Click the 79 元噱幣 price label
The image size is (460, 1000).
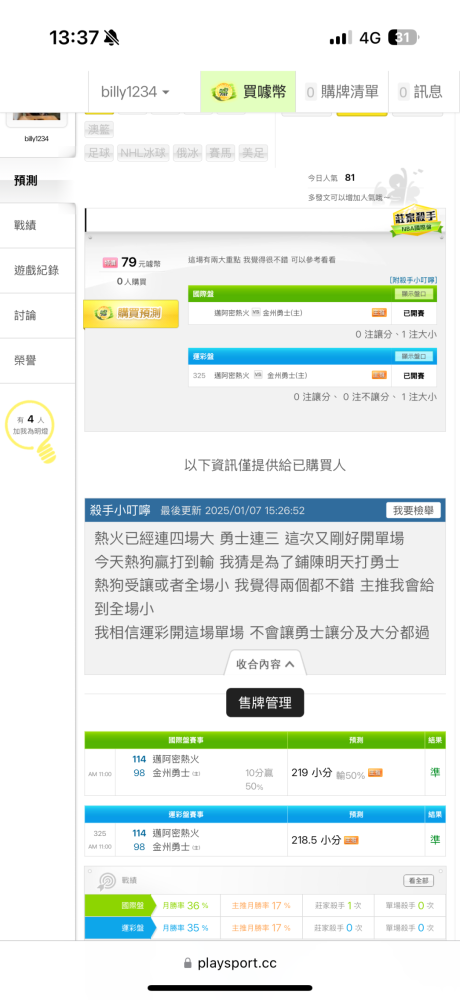click(131, 262)
